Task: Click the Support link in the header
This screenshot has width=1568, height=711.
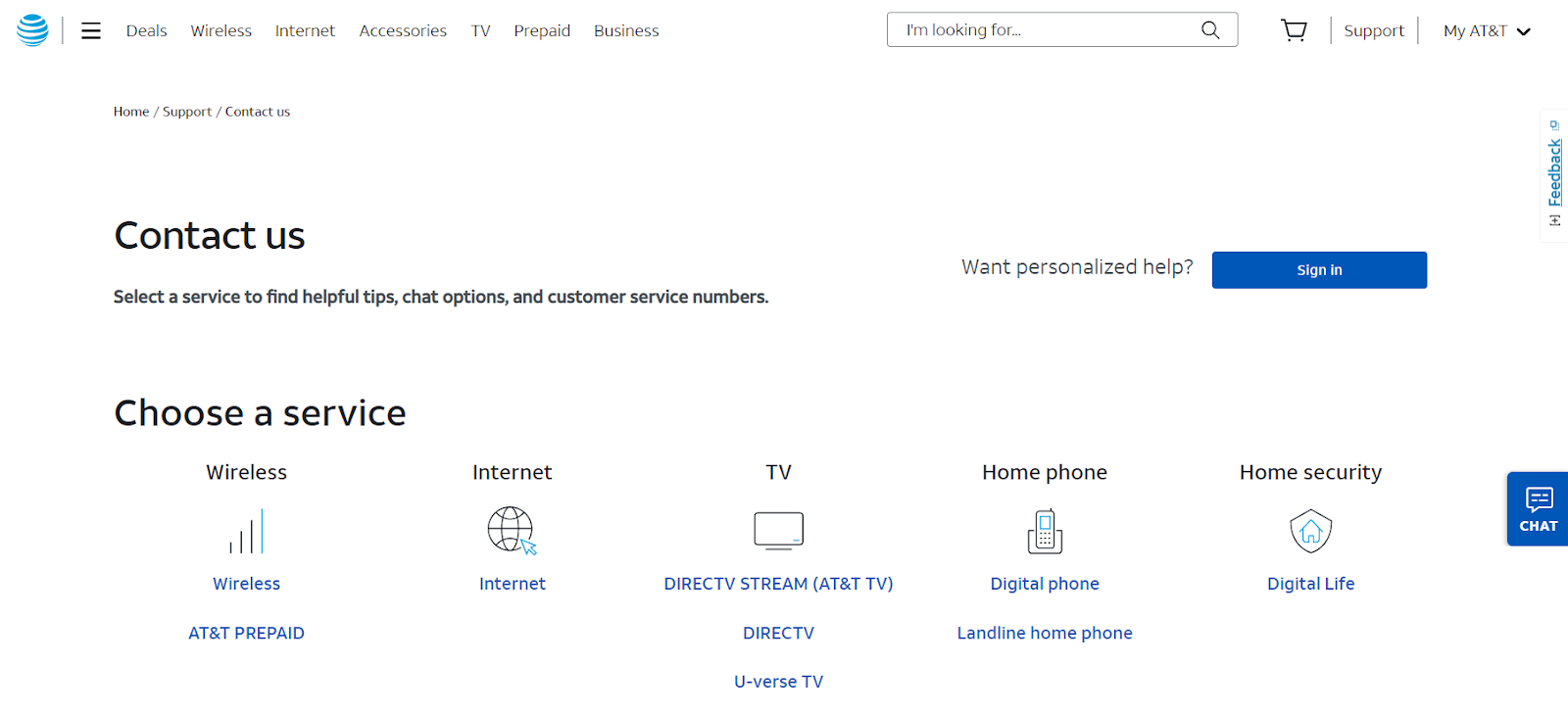Action: tap(1374, 31)
